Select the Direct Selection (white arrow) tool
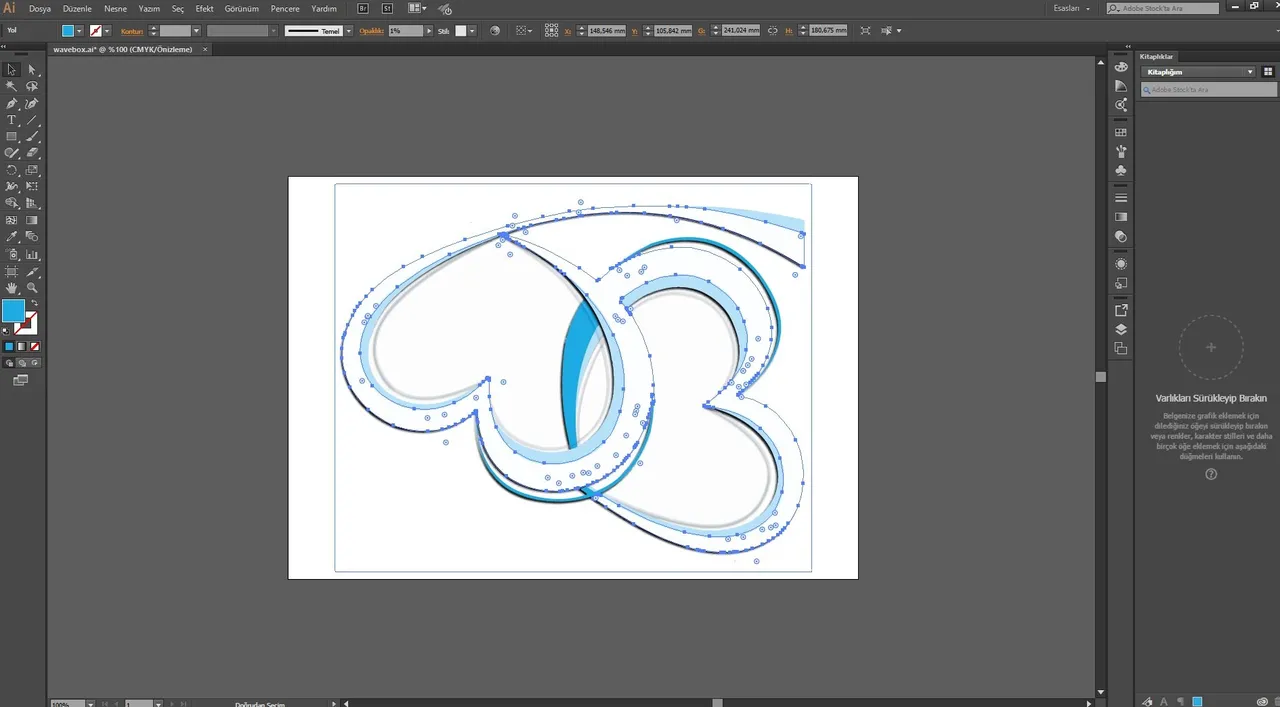The image size is (1280, 707). coord(32,69)
